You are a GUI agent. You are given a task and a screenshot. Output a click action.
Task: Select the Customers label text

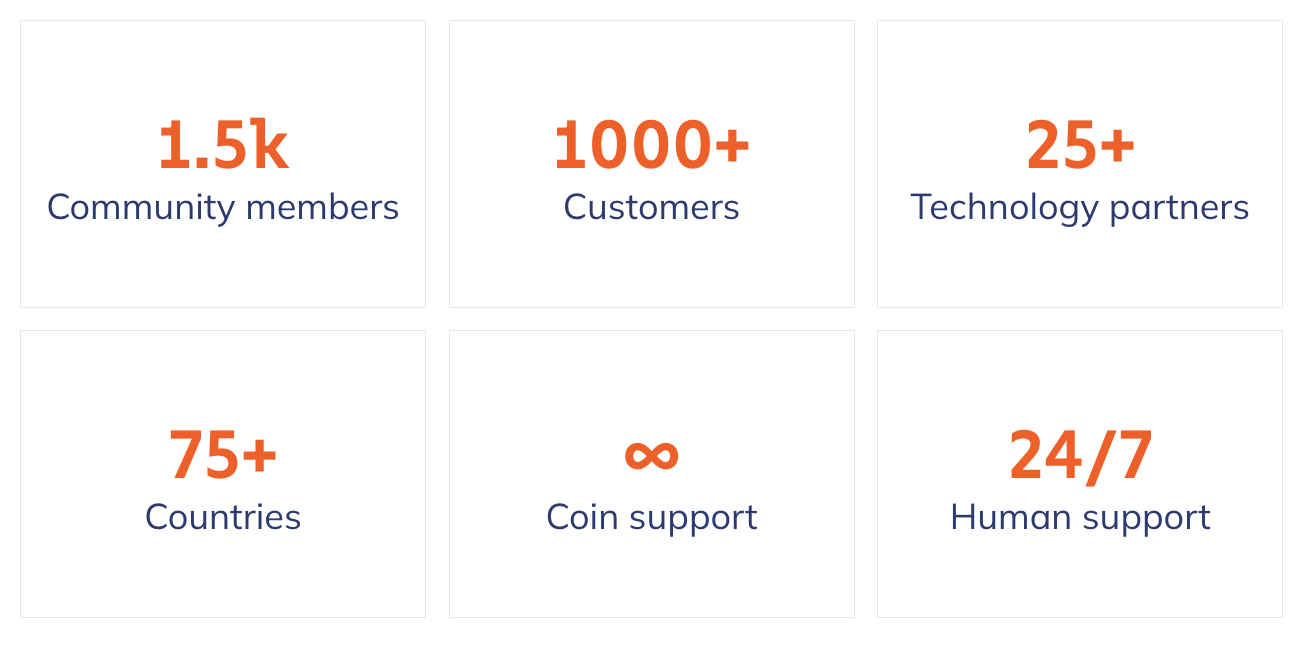[651, 207]
